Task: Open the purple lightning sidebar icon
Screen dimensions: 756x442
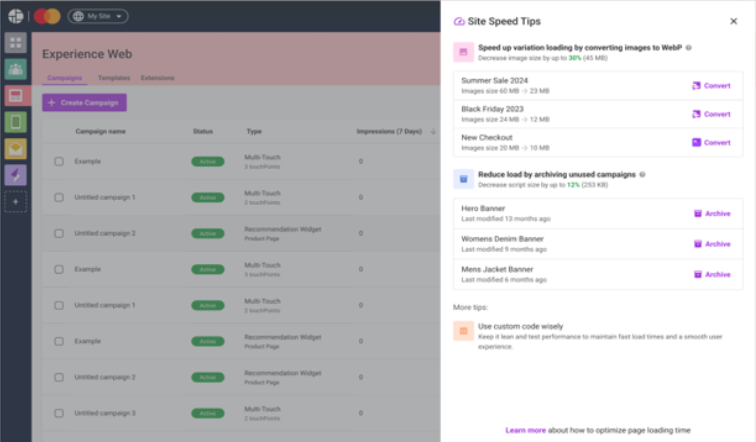Action: pyautogui.click(x=15, y=175)
